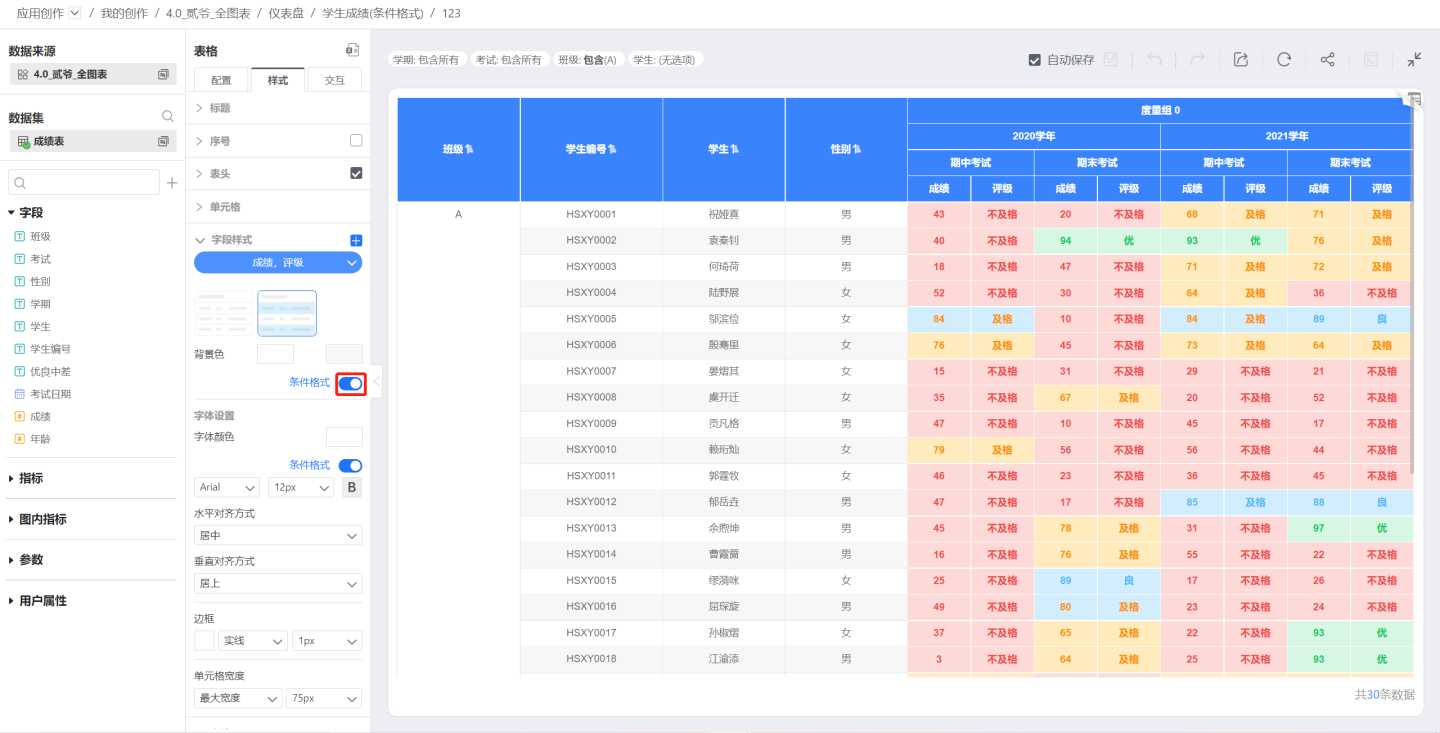Image resolution: width=1440 pixels, height=733 pixels.
Task: Click the export icon in top toolbar
Action: coord(1240,60)
